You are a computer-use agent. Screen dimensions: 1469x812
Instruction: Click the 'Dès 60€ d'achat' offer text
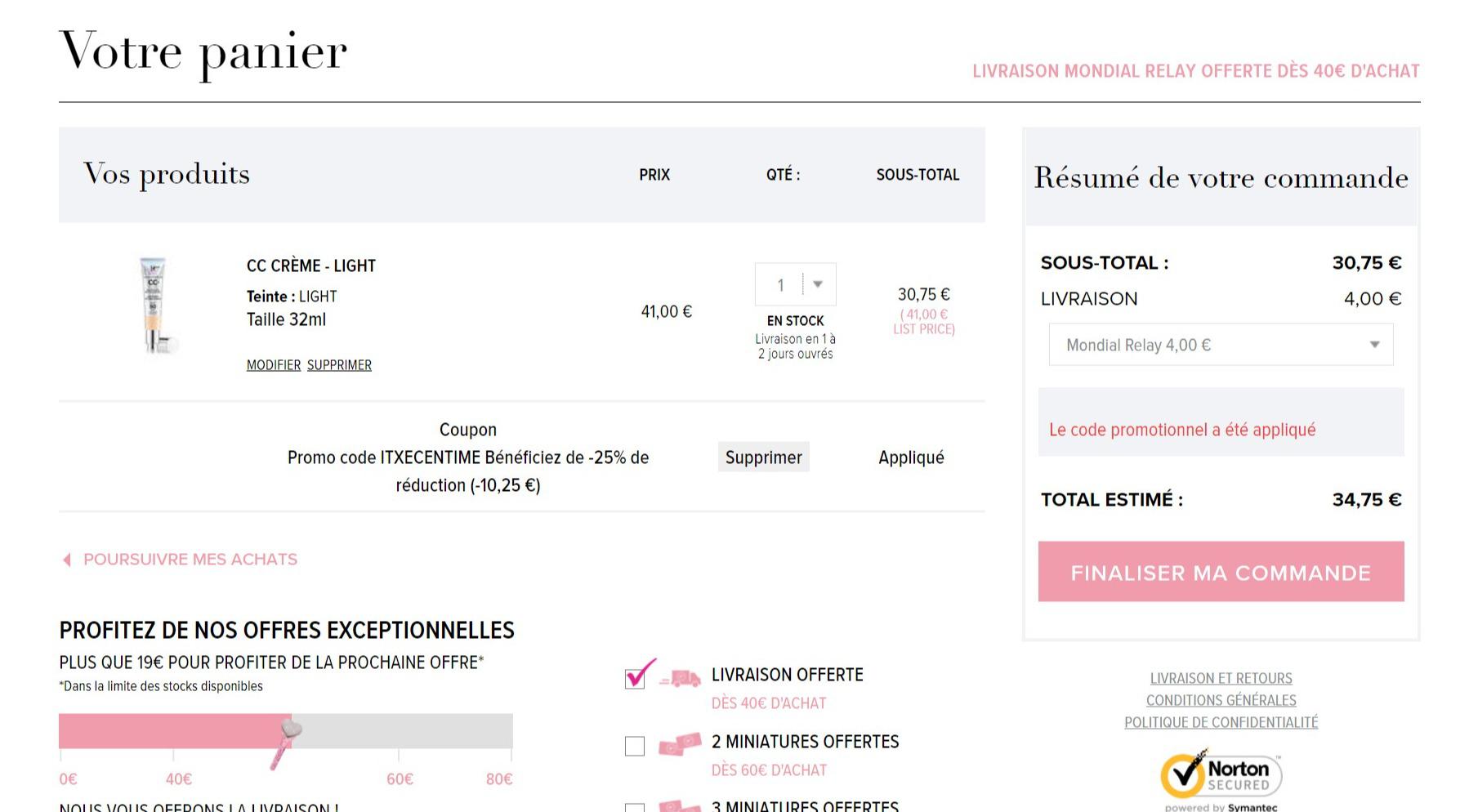(x=769, y=770)
